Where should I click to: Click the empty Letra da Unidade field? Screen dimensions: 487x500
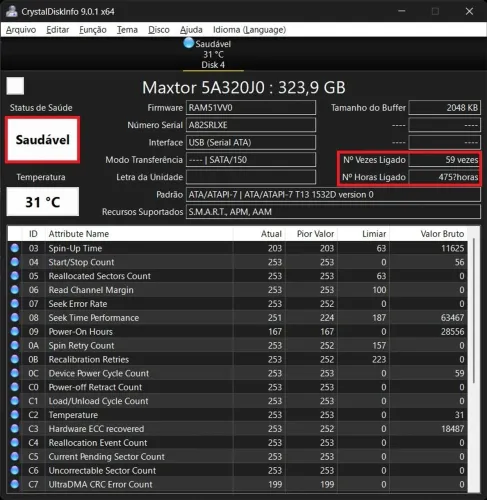point(251,177)
